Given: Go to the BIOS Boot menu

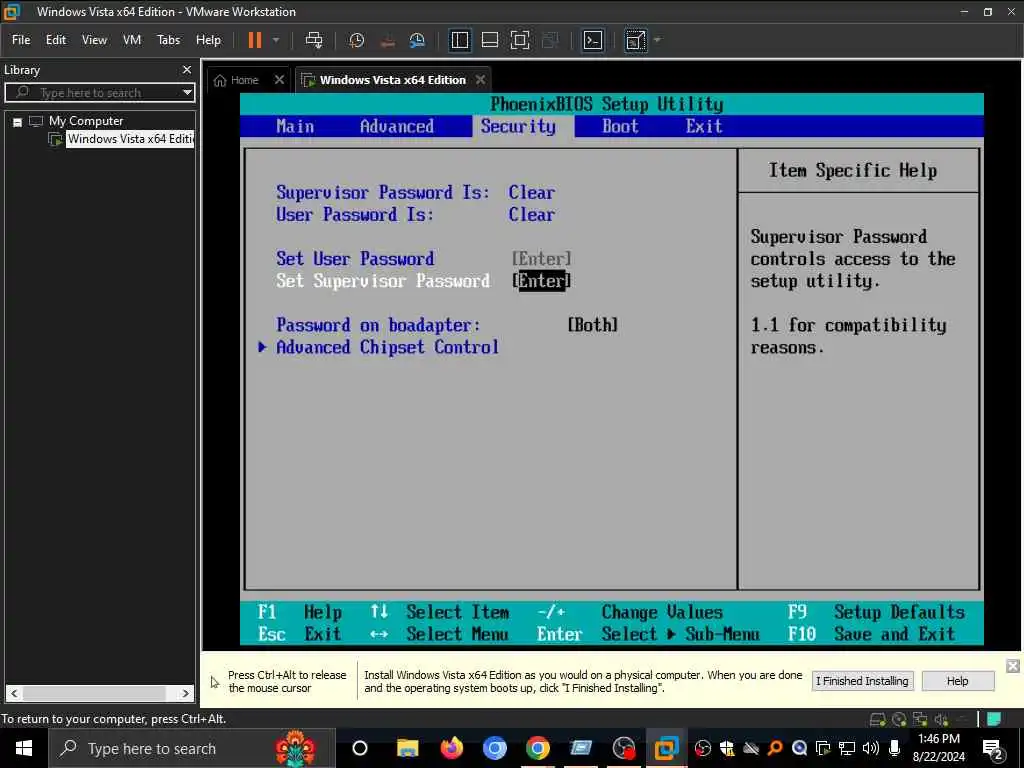Looking at the screenshot, I should [x=620, y=127].
